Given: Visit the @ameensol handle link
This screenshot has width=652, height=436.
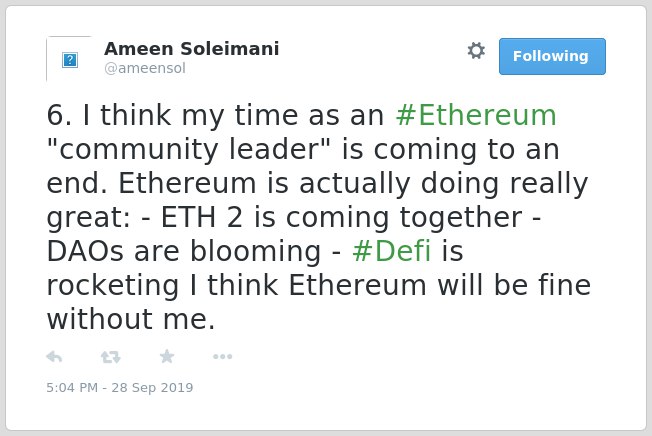Looking at the screenshot, I should pyautogui.click(x=145, y=68).
